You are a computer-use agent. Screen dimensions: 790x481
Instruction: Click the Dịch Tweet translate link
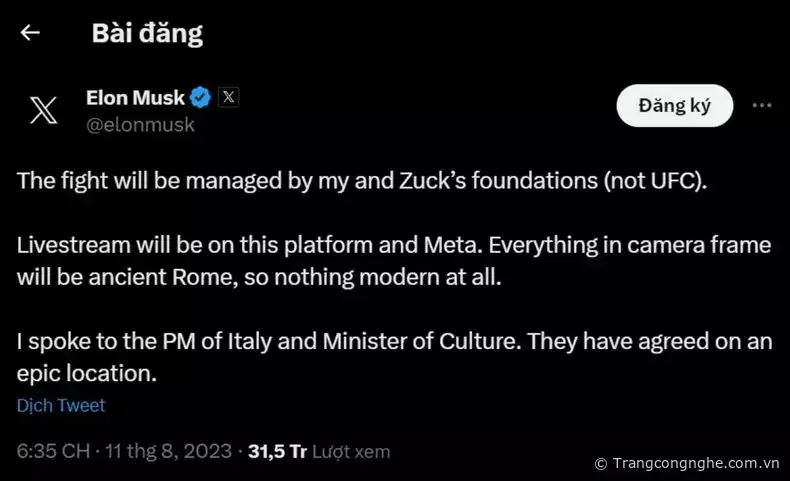[x=61, y=405]
